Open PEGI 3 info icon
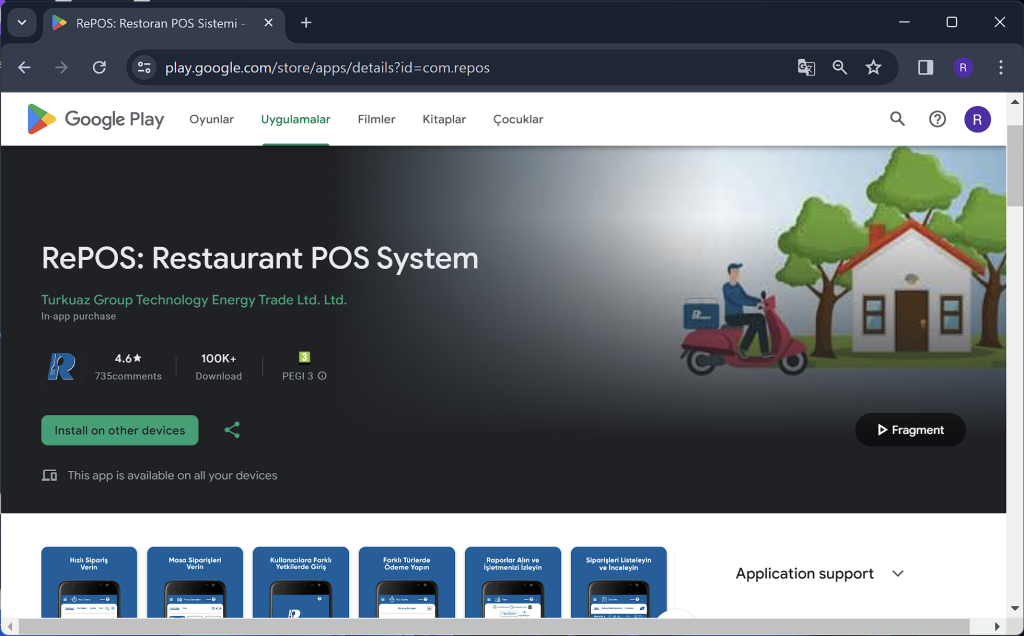 322,376
